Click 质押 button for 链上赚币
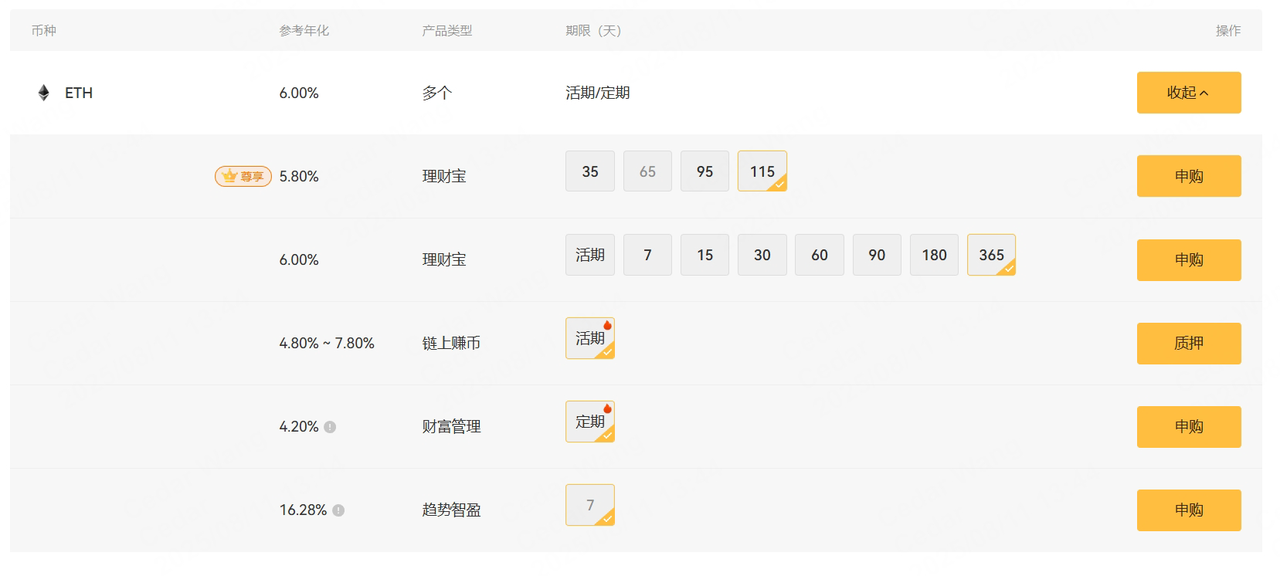The height and width of the screenshot is (576, 1280). click(x=1189, y=343)
